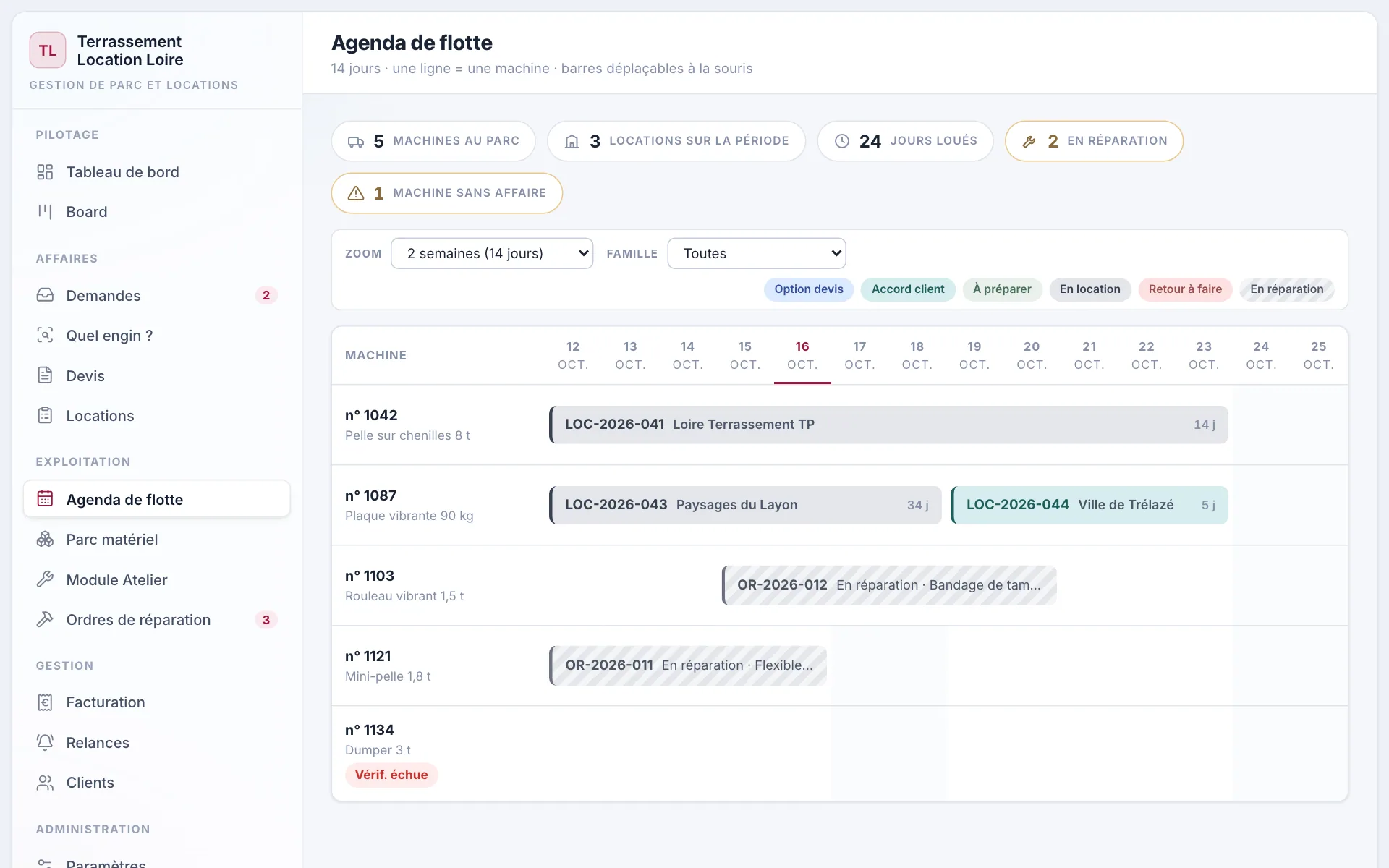Click the Module Atelier wrench icon
1389x868 pixels.
(45, 579)
